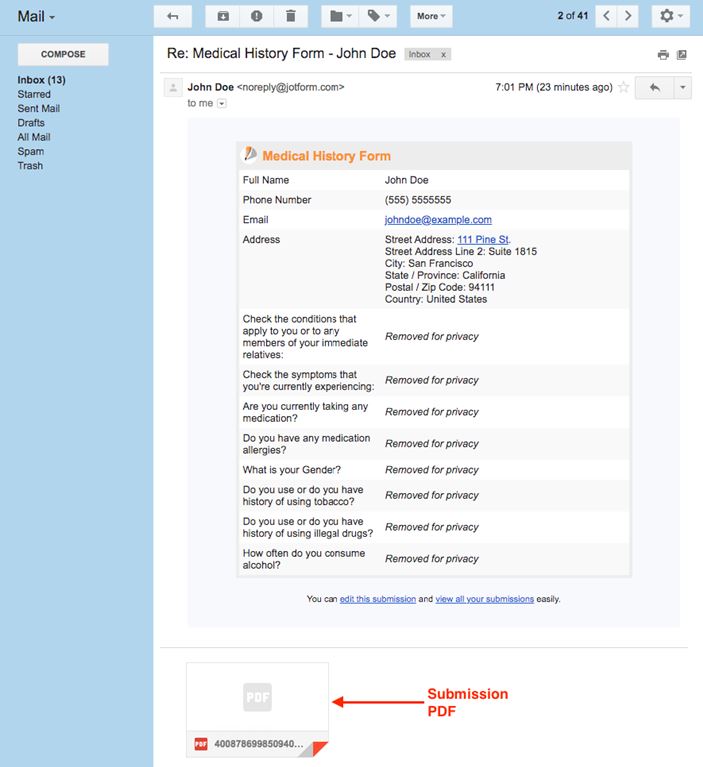Open the Sent Mail folder
This screenshot has height=767, width=703.
38,108
